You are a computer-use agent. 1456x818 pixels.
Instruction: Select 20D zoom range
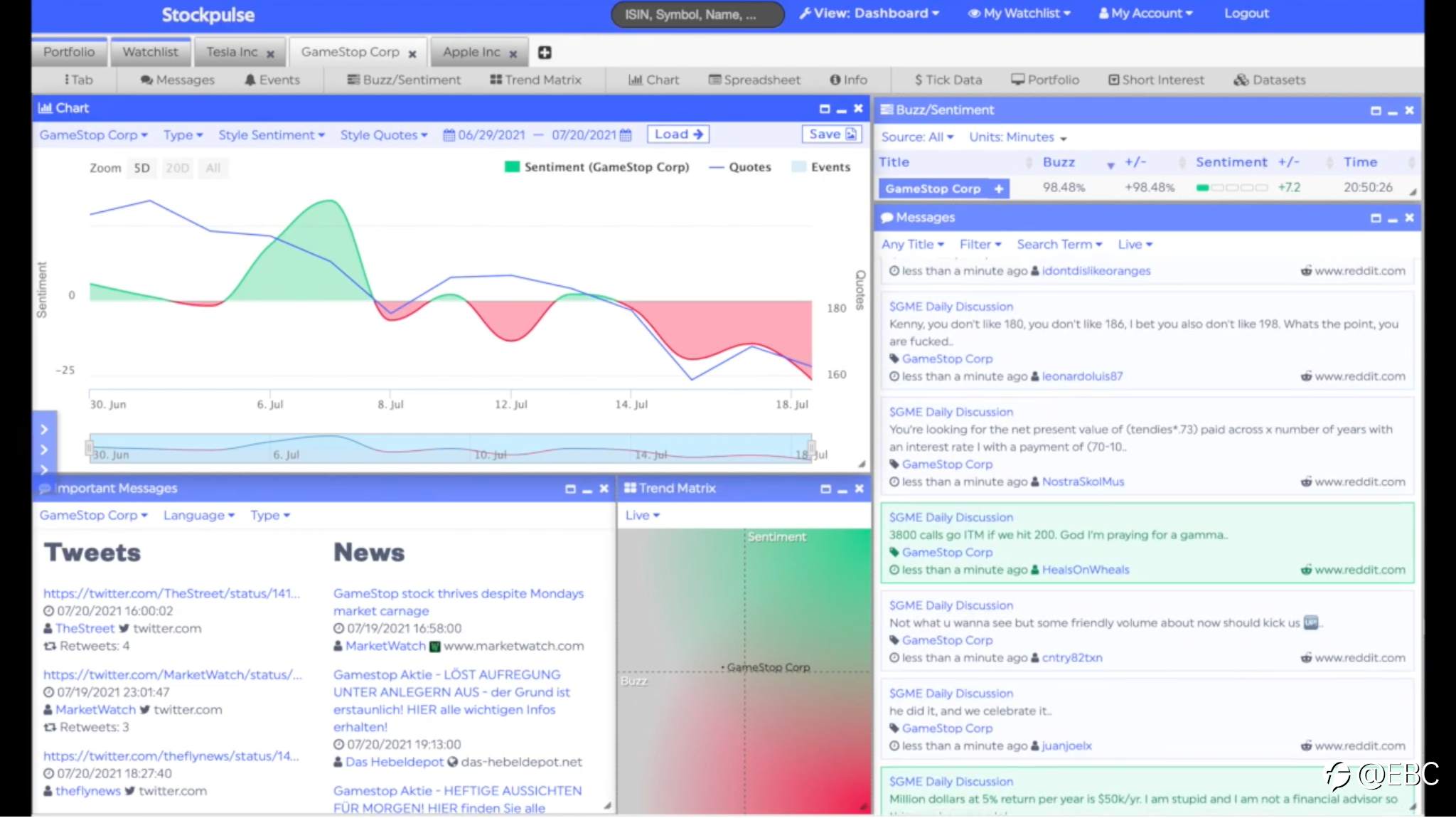click(177, 169)
